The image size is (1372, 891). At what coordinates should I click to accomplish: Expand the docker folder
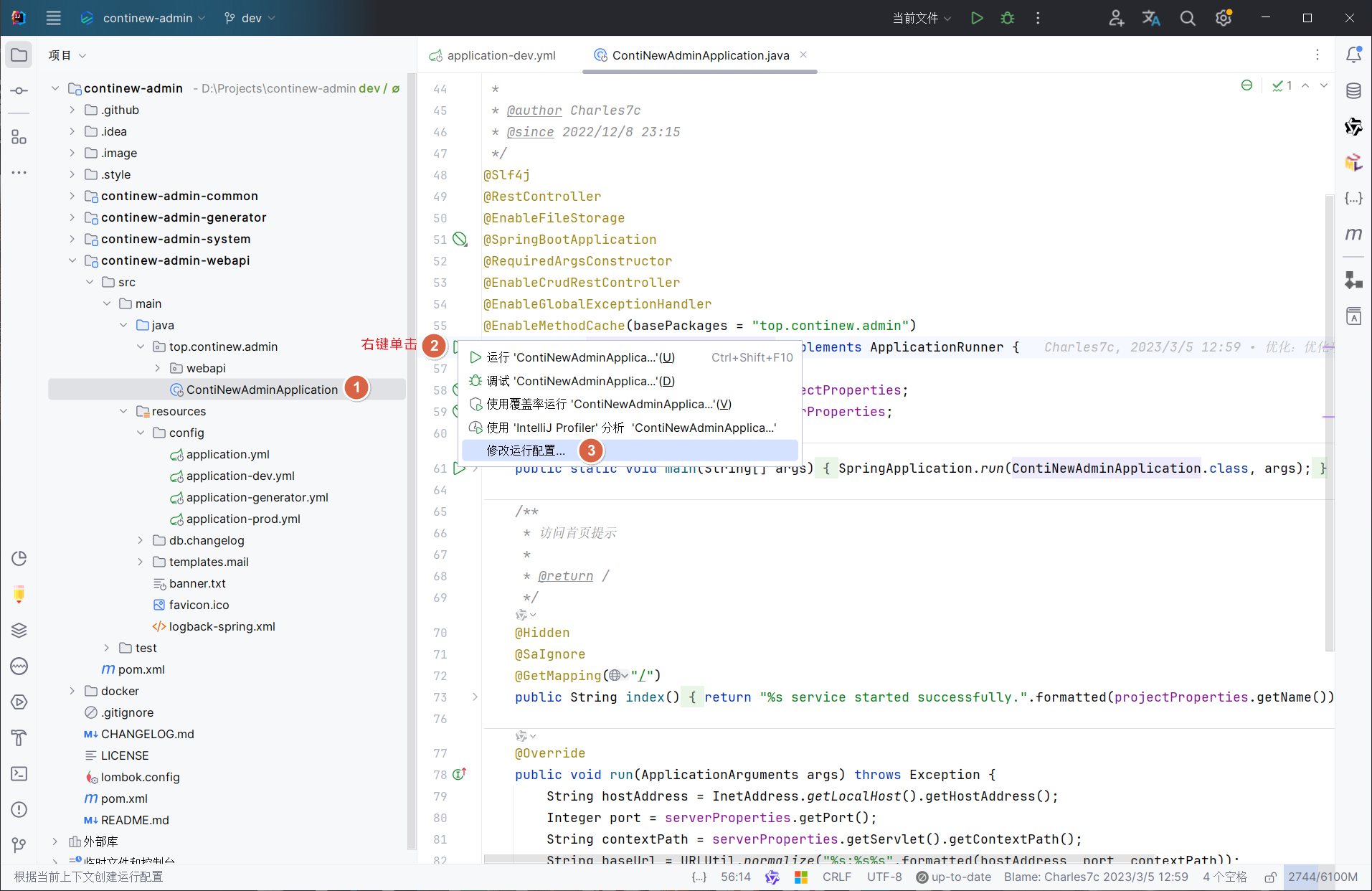pos(72,691)
